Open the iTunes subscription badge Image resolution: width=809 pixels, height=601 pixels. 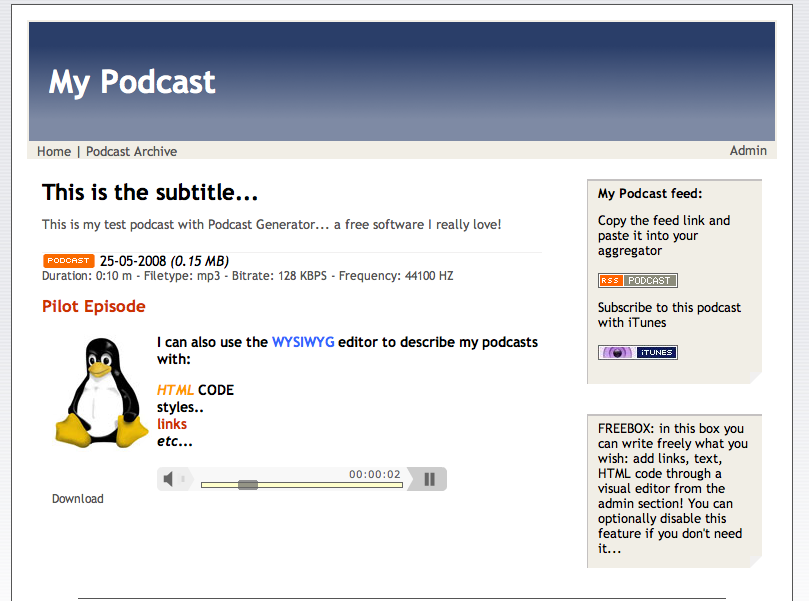pyautogui.click(x=637, y=352)
